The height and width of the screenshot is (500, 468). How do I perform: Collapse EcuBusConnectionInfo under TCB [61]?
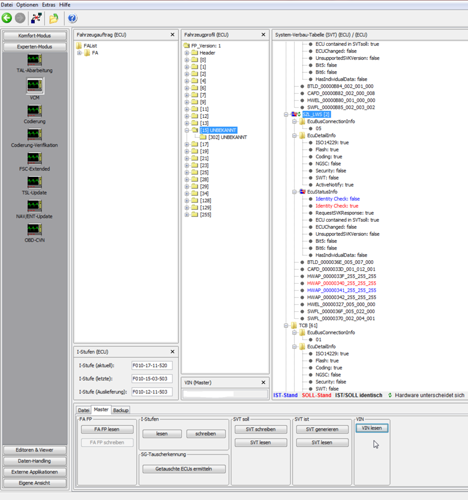pyautogui.click(x=295, y=332)
